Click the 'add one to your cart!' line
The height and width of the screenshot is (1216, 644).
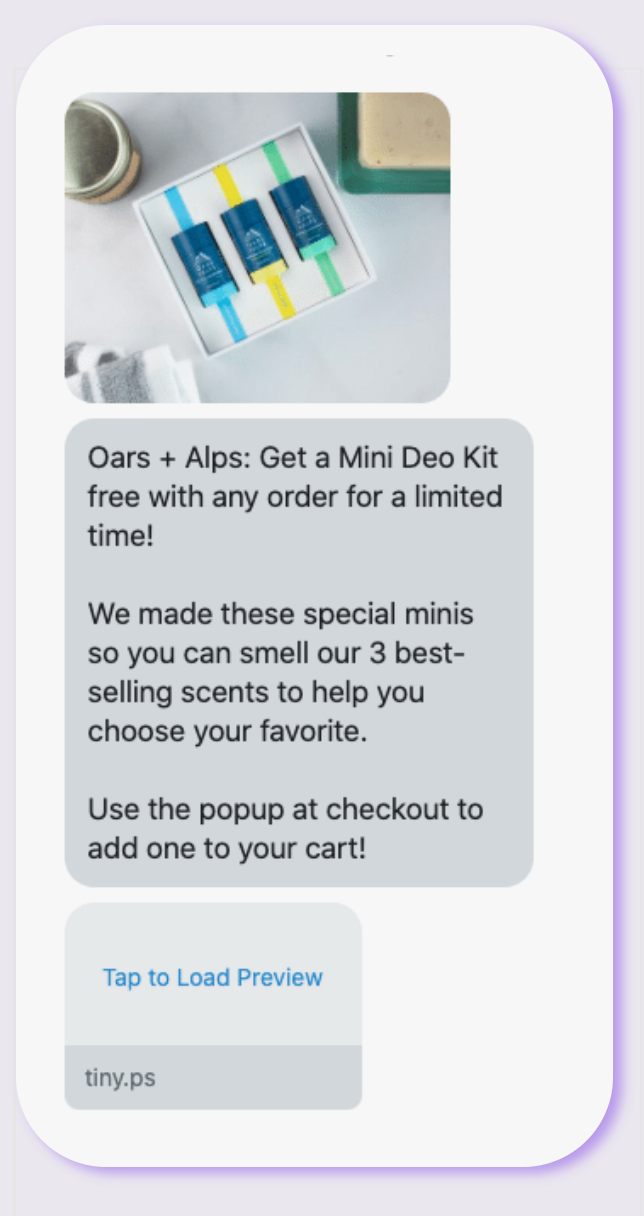tap(227, 848)
